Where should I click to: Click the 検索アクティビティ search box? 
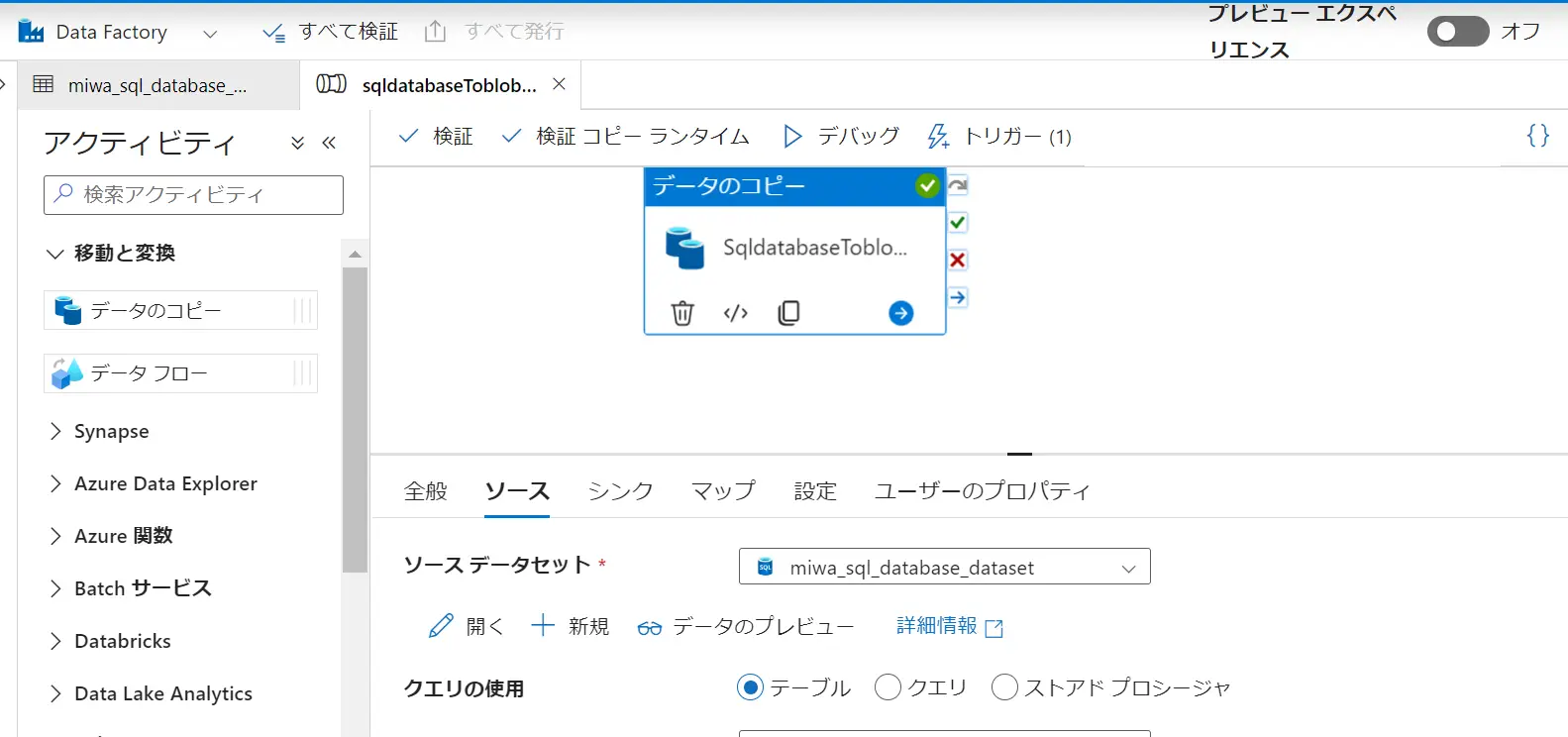tap(193, 195)
